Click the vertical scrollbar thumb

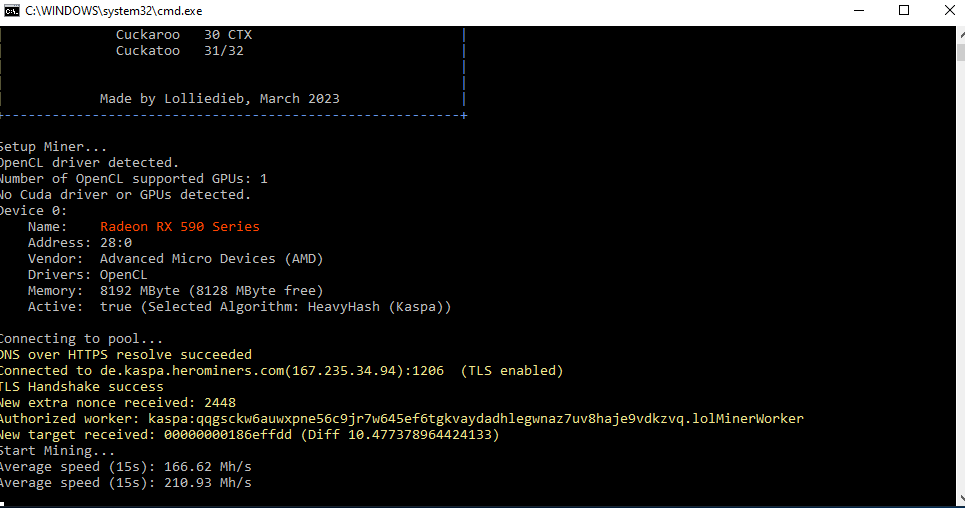click(961, 52)
